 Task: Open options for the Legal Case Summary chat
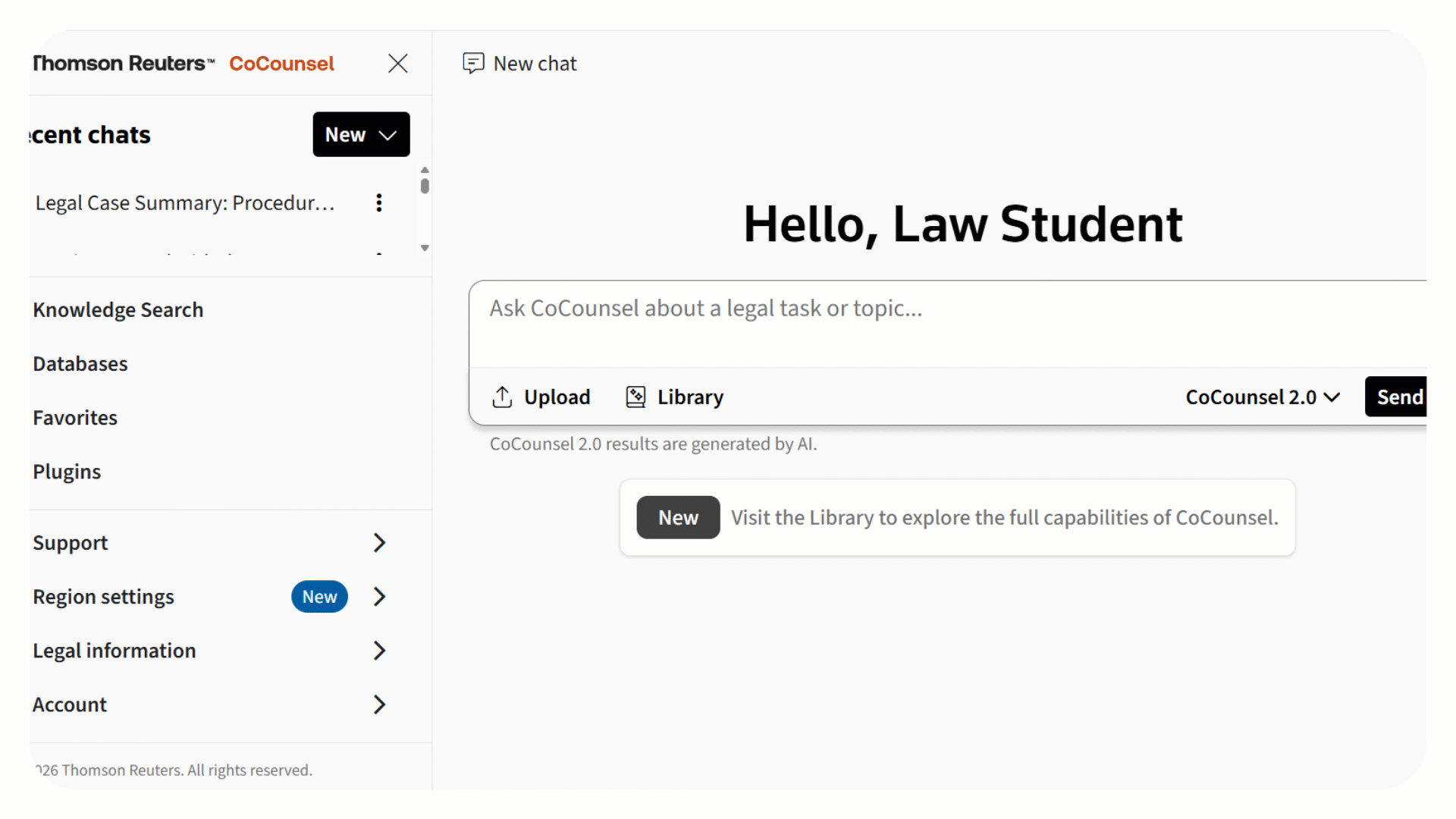click(x=378, y=202)
